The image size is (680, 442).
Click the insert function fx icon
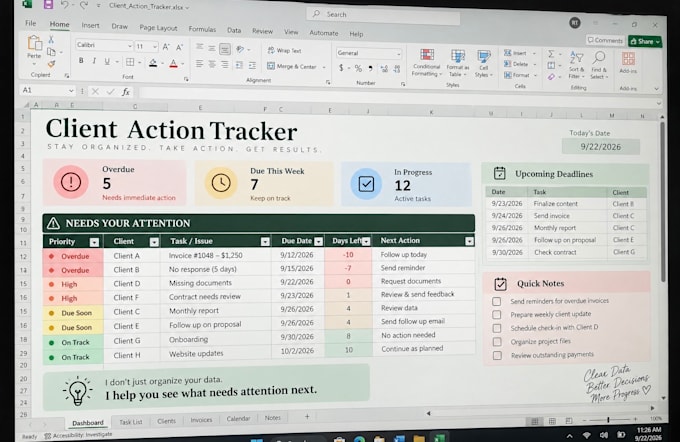[x=126, y=92]
